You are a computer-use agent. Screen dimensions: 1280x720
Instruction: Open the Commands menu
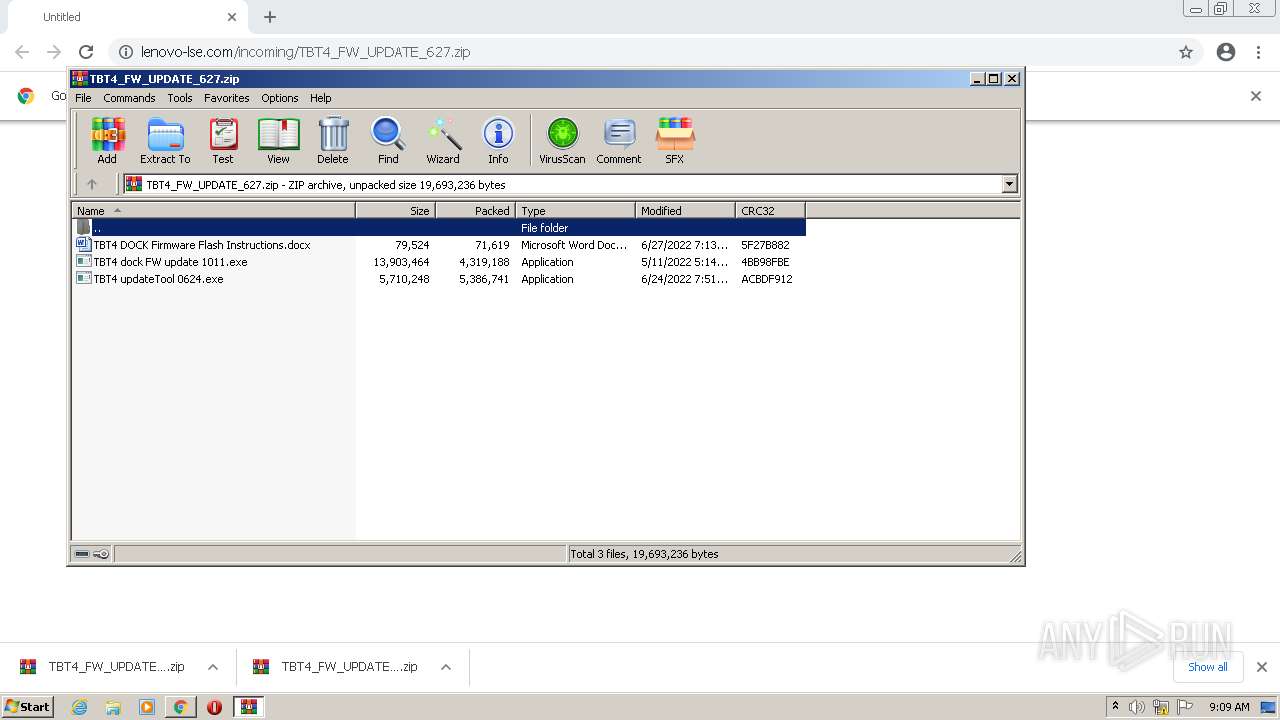pyautogui.click(x=129, y=98)
